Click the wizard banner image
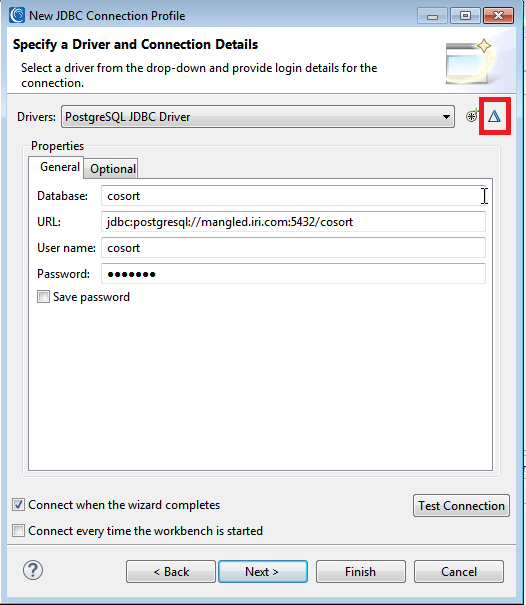Screen dimensions: 526x605 point(470,62)
